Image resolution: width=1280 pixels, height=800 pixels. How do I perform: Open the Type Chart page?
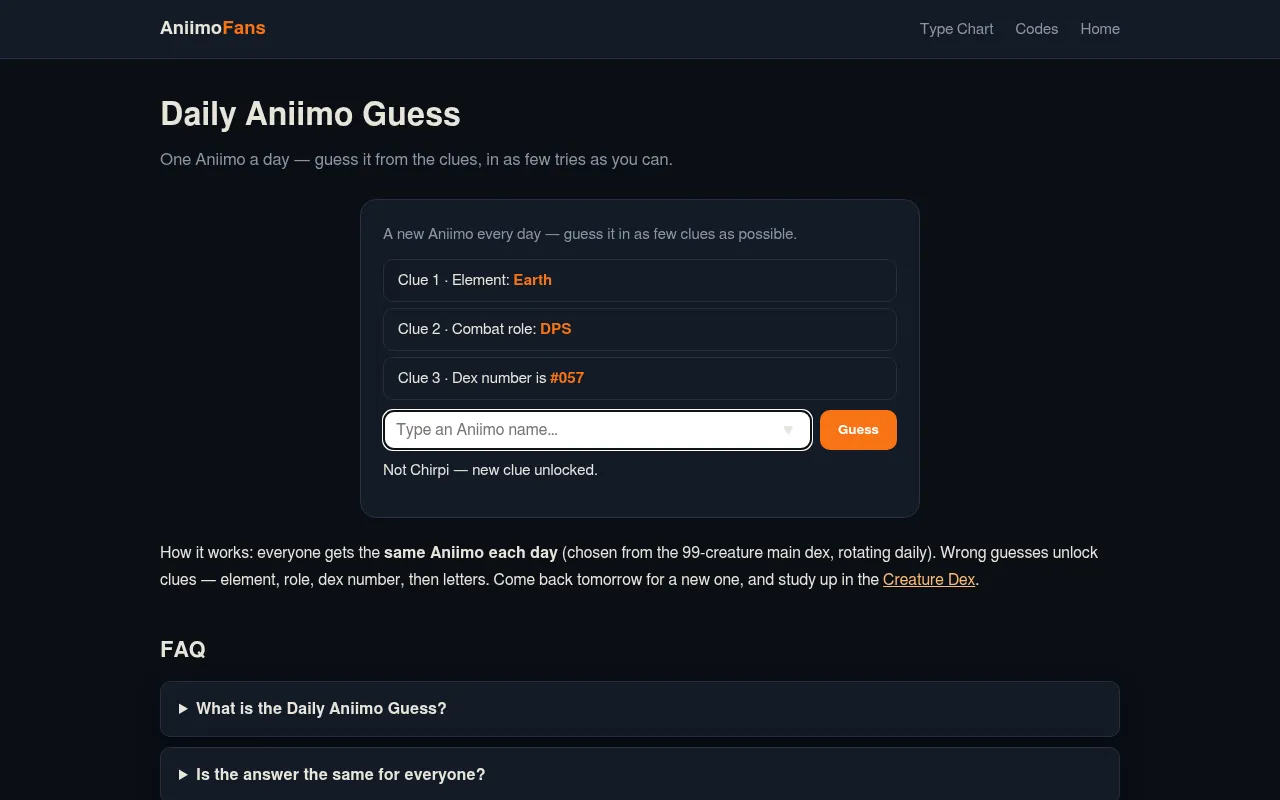(x=957, y=29)
